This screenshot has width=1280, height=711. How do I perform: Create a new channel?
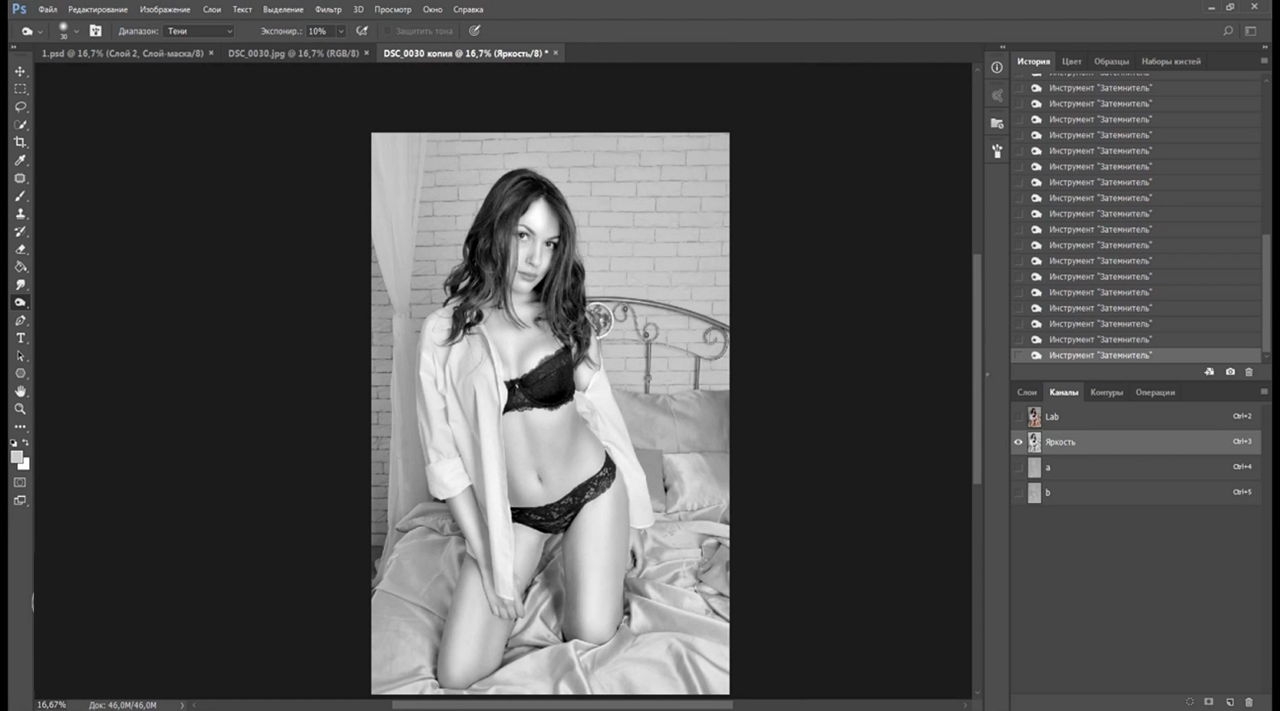[x=1230, y=703]
